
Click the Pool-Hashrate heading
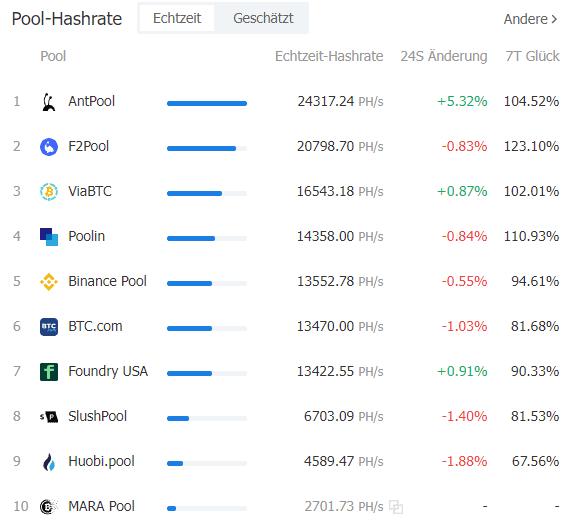(x=66, y=19)
